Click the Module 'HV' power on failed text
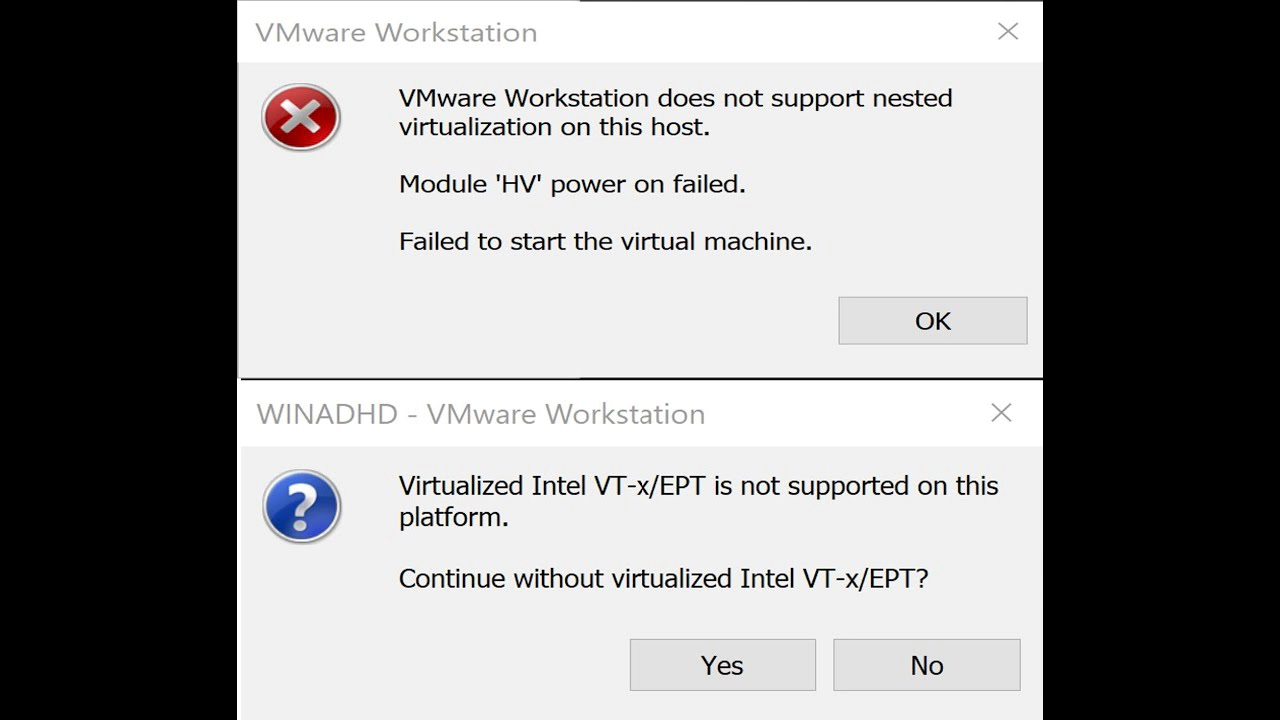1280x720 pixels. tap(572, 184)
